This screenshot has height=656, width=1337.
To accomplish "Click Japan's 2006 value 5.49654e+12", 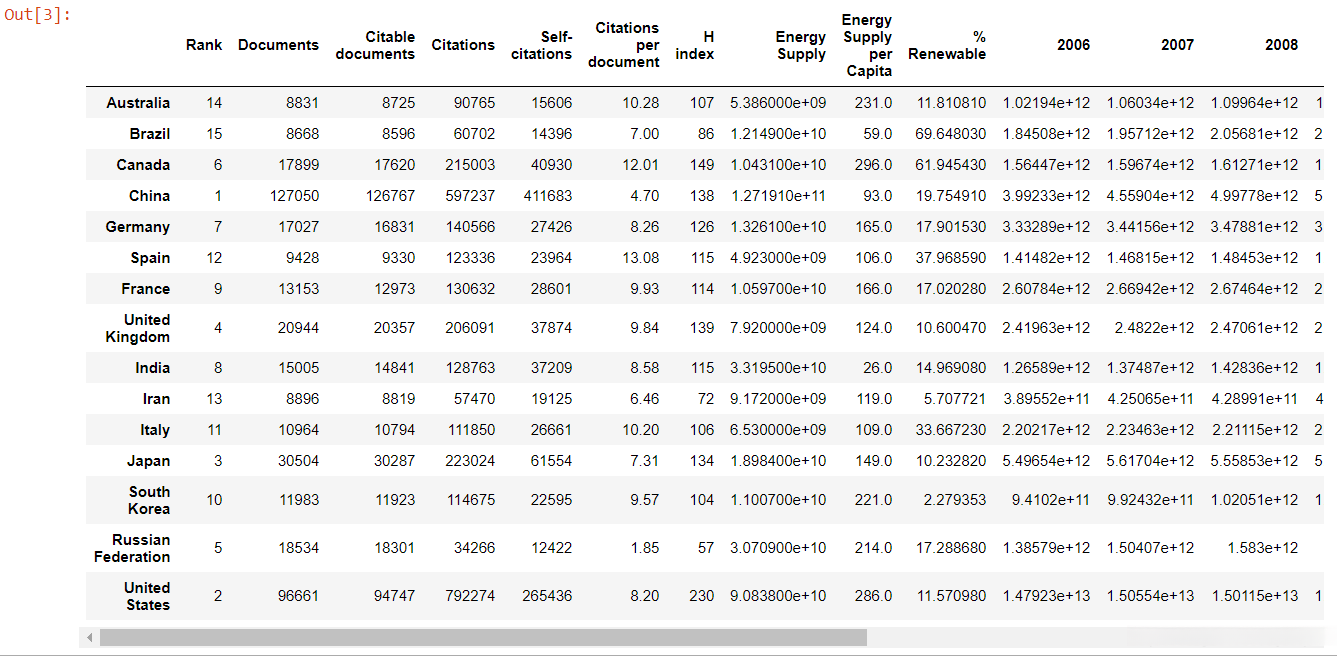I will (x=1047, y=461).
